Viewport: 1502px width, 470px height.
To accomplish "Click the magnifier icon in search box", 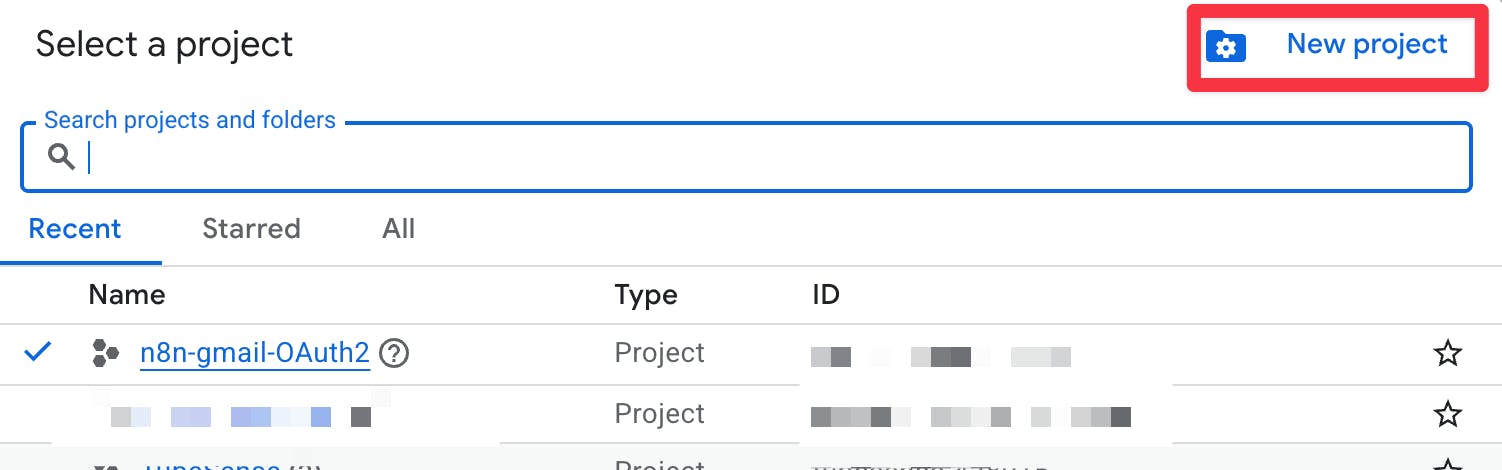I will point(62,156).
